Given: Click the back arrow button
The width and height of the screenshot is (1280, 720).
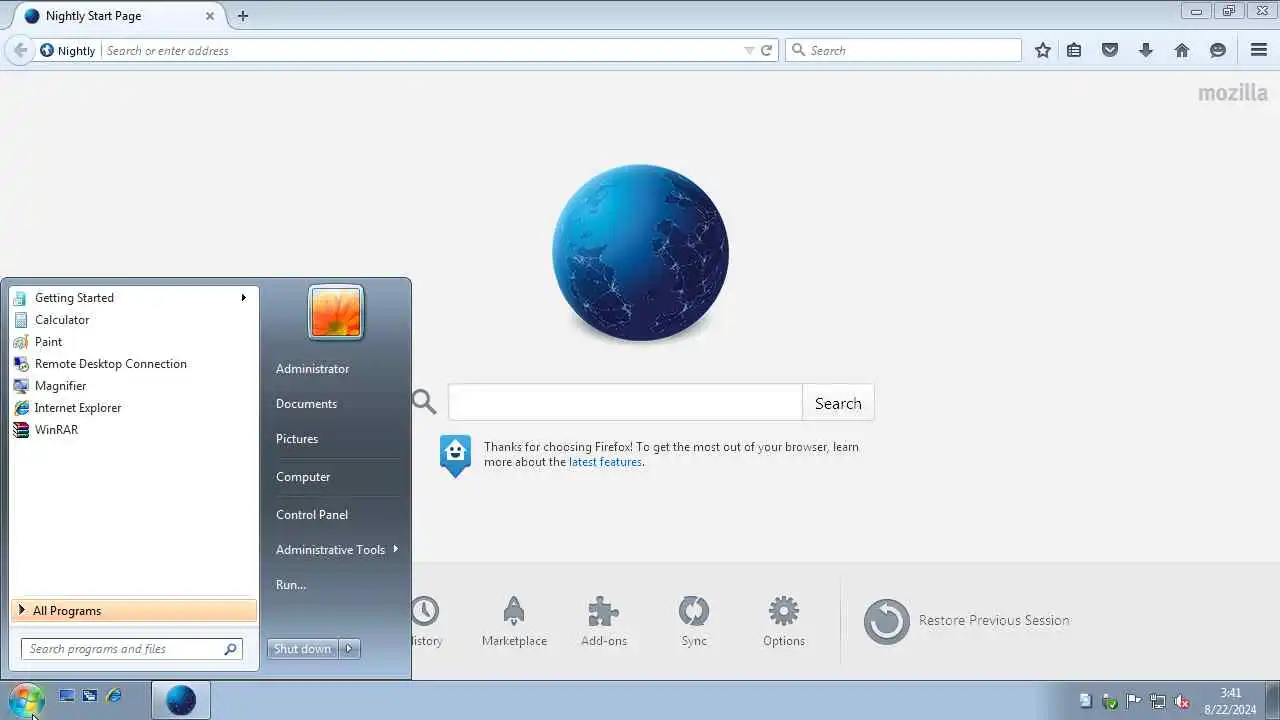Looking at the screenshot, I should click(20, 50).
